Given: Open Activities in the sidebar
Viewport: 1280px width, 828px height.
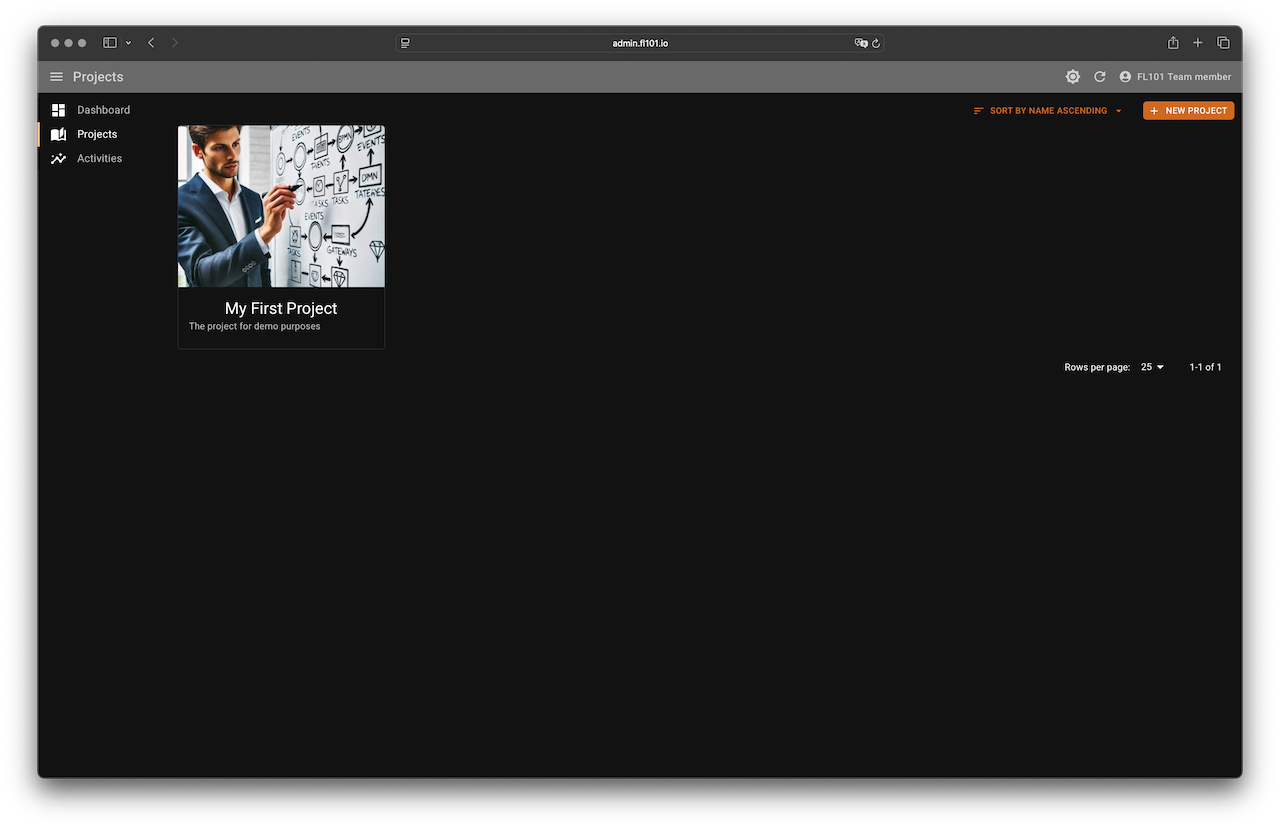Looking at the screenshot, I should click(x=99, y=158).
